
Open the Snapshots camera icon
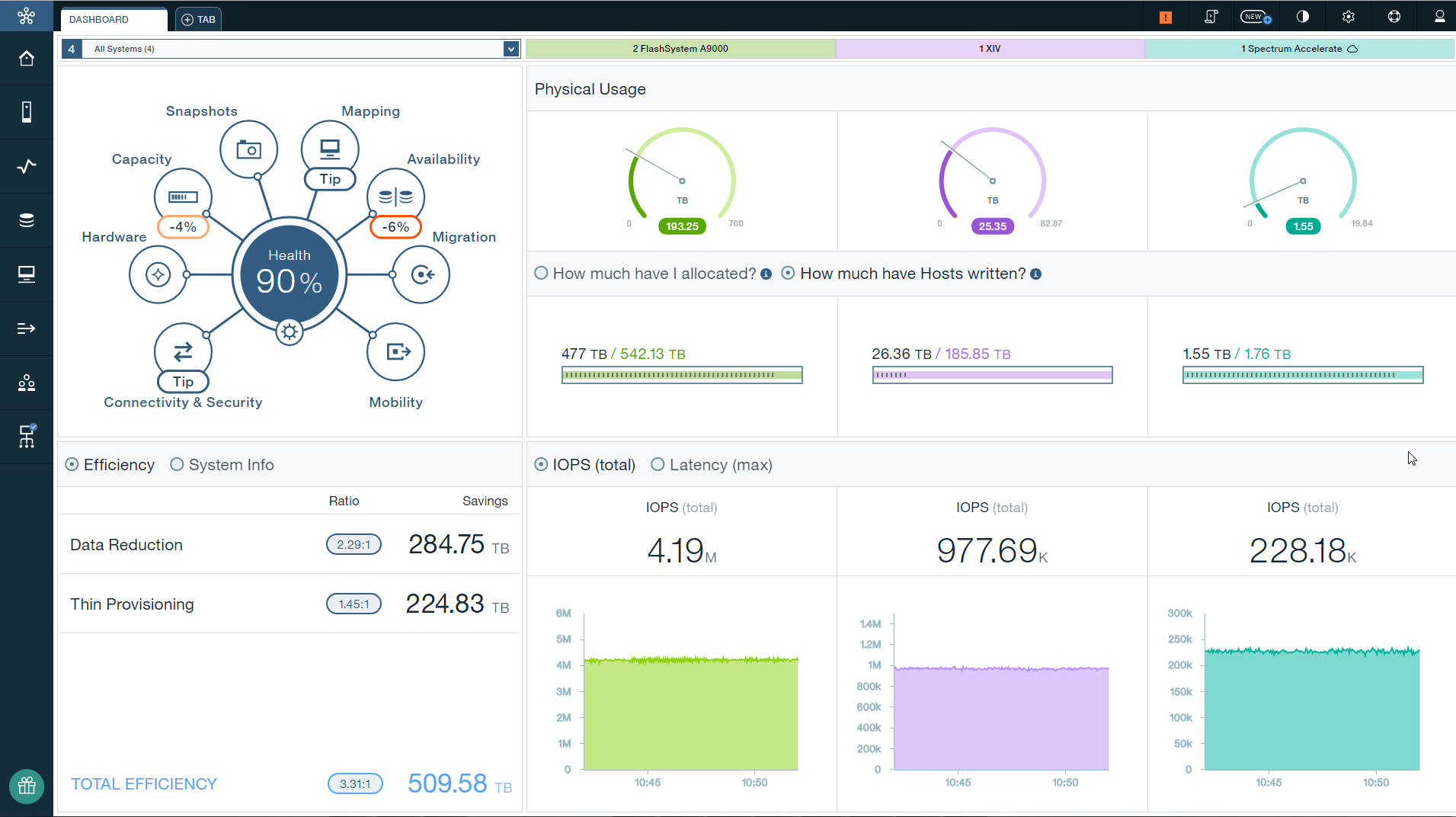coord(248,149)
